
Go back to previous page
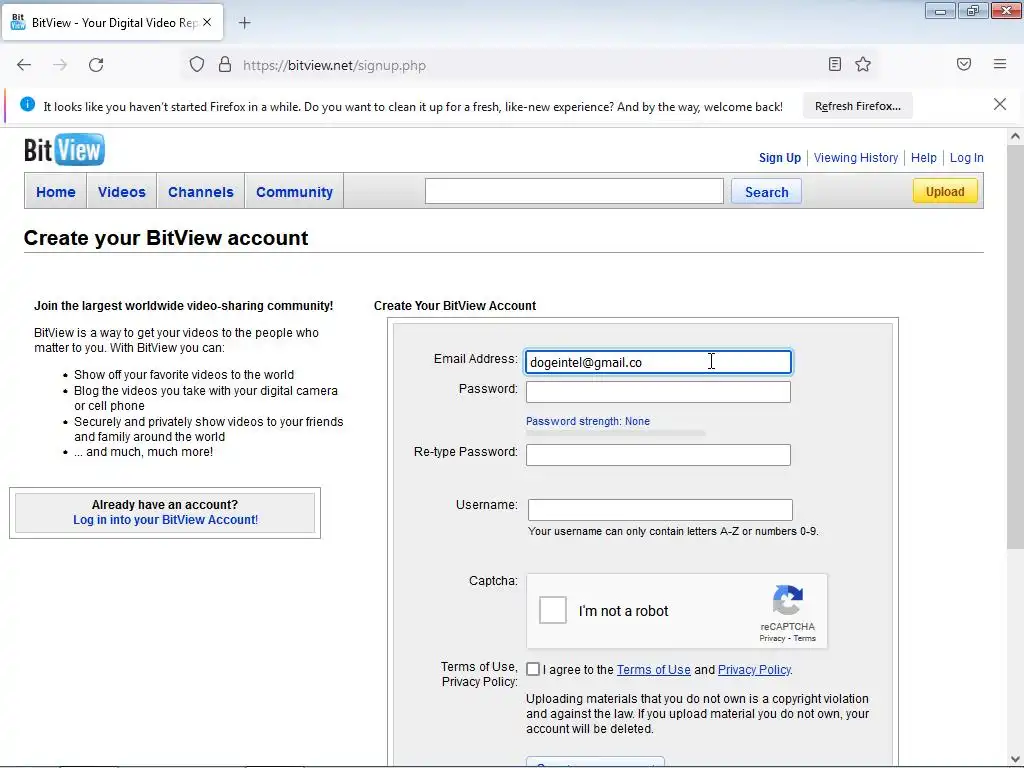click(x=24, y=65)
